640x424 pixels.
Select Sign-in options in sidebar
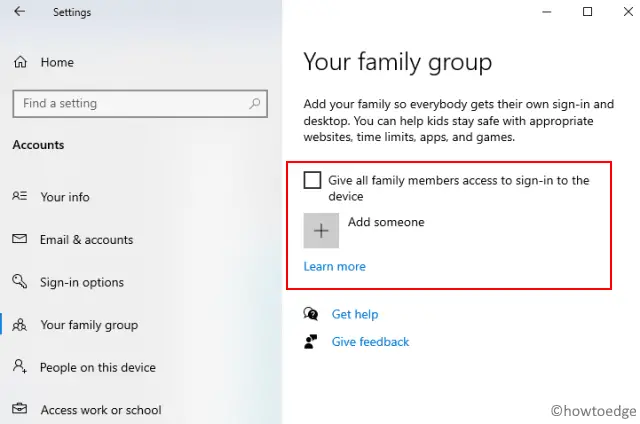[82, 282]
